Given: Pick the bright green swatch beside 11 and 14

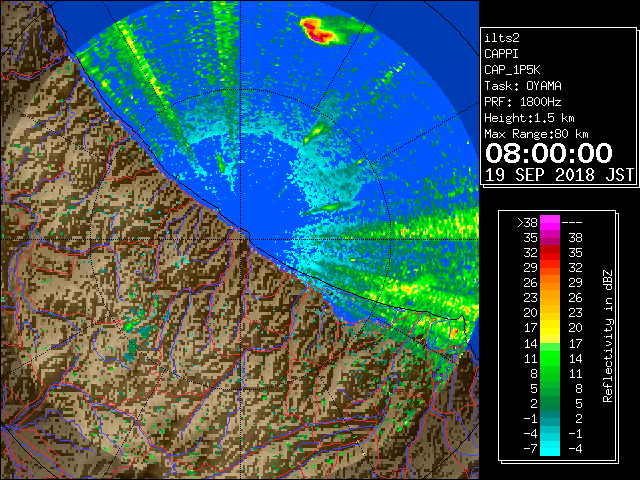Looking at the screenshot, I should click(550, 358).
